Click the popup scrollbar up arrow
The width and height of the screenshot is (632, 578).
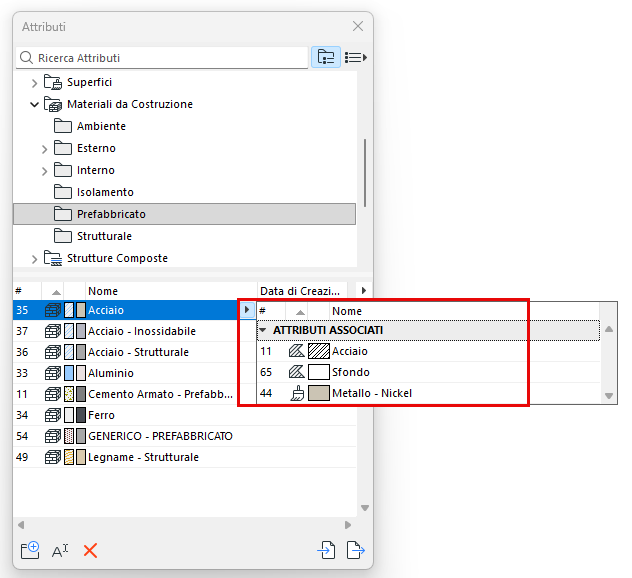click(x=609, y=329)
